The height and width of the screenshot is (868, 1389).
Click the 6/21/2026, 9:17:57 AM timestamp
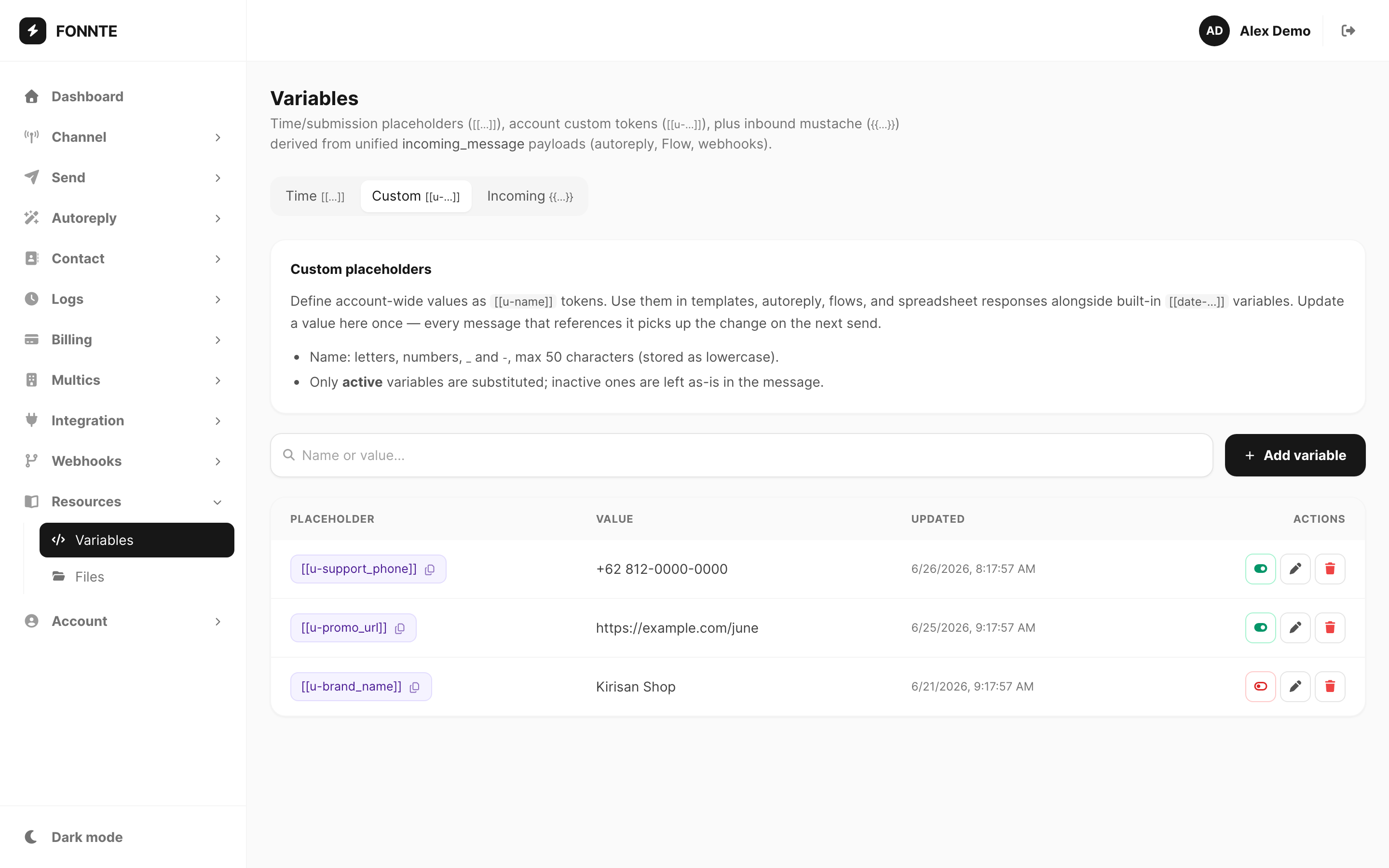pos(972,687)
